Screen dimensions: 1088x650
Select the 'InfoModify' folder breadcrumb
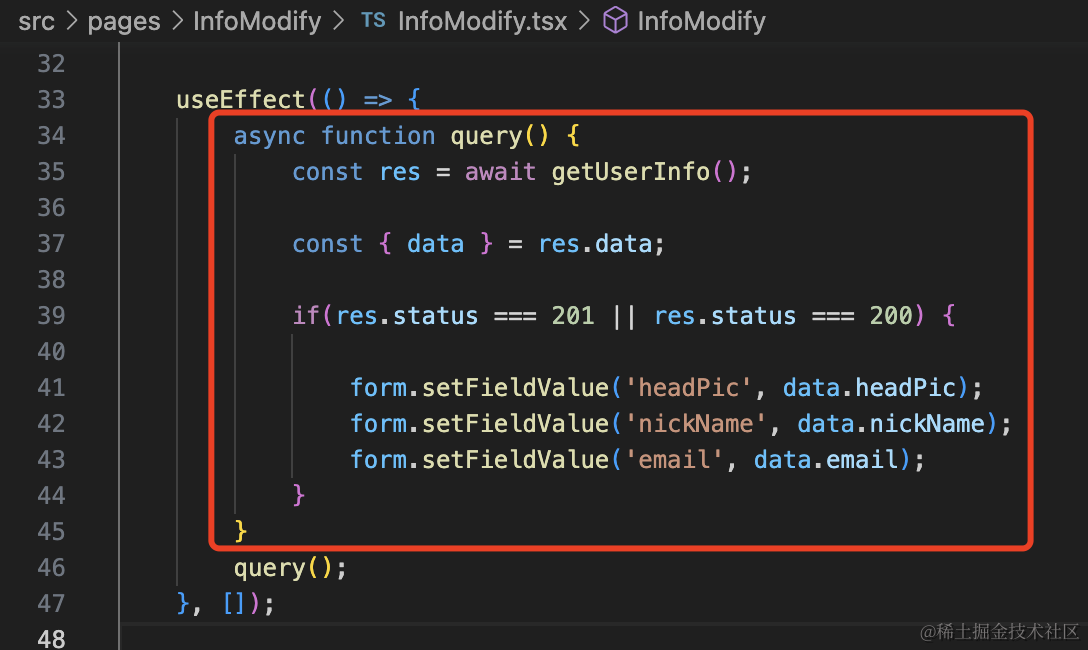pos(257,22)
